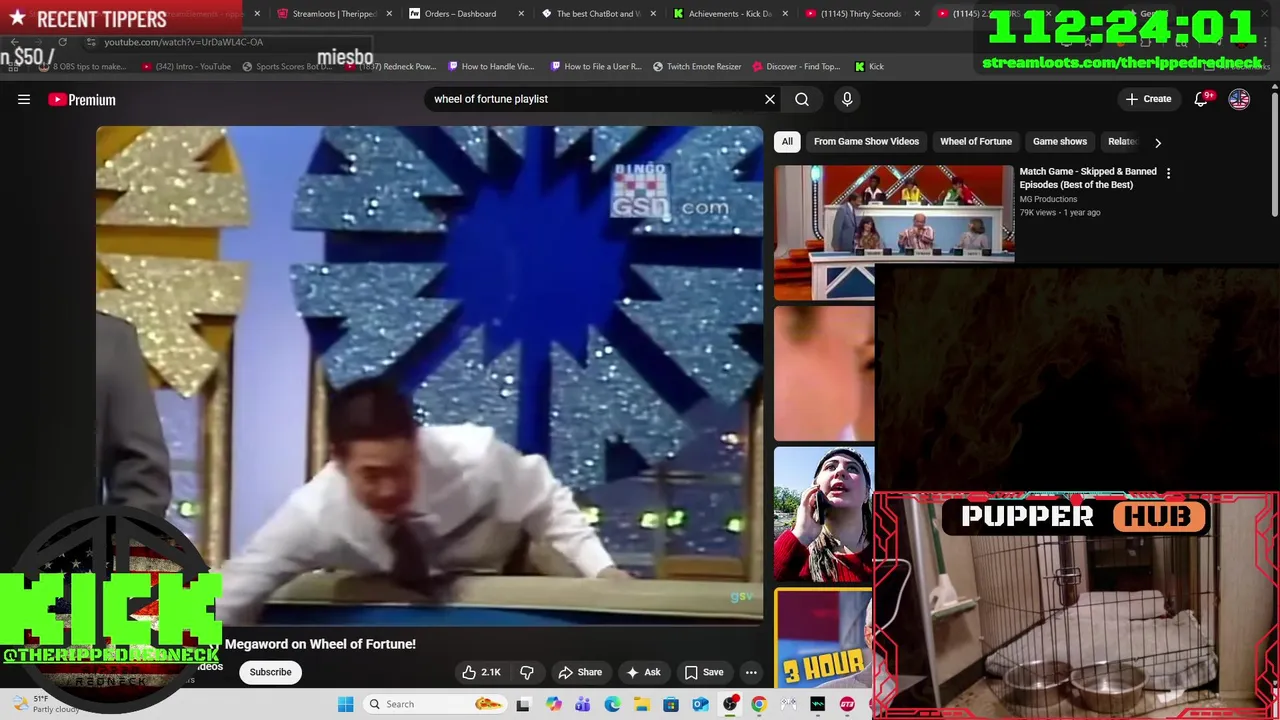Select the All filter chip
The height and width of the screenshot is (720, 1280).
[787, 141]
